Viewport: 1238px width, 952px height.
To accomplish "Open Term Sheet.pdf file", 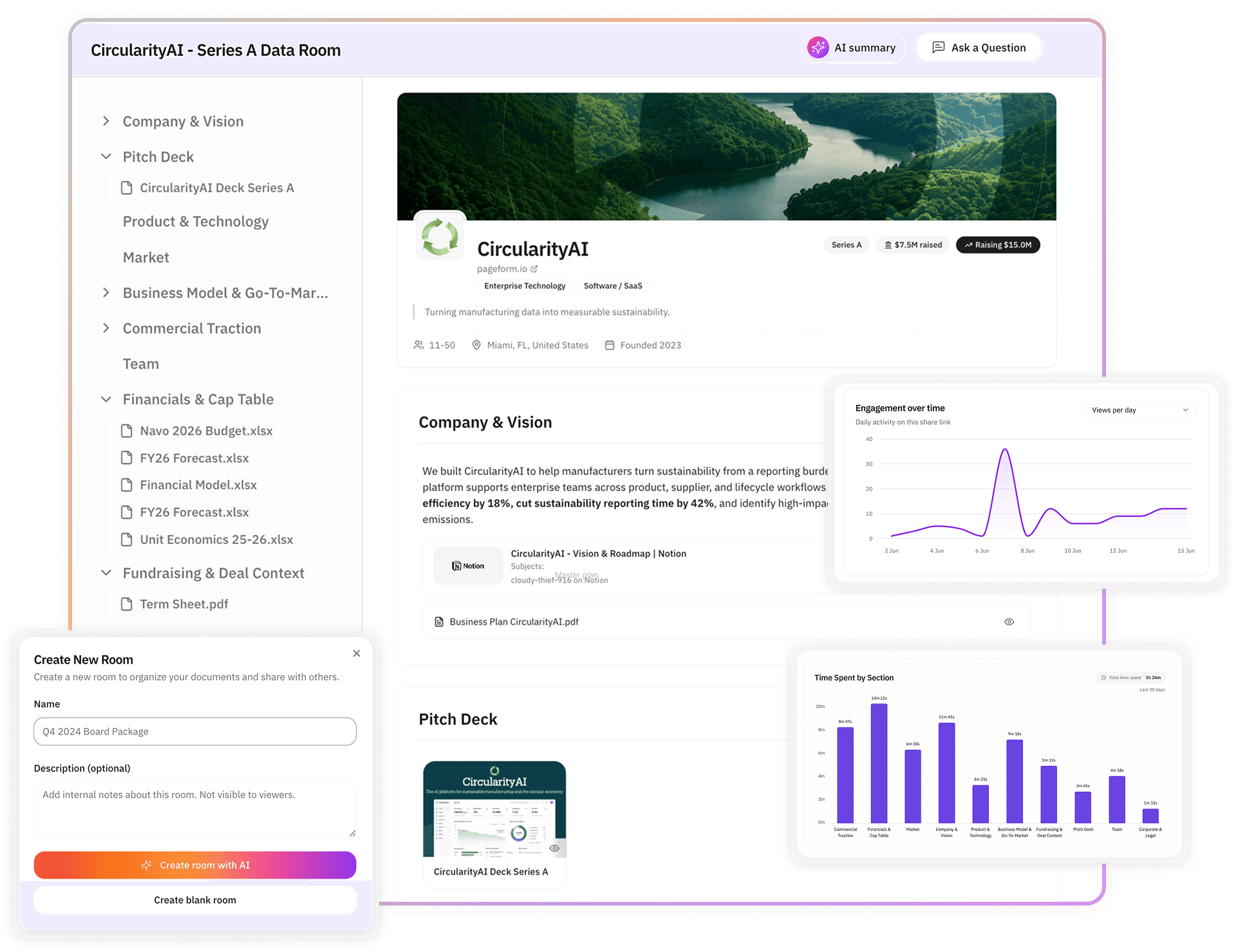I will click(184, 604).
